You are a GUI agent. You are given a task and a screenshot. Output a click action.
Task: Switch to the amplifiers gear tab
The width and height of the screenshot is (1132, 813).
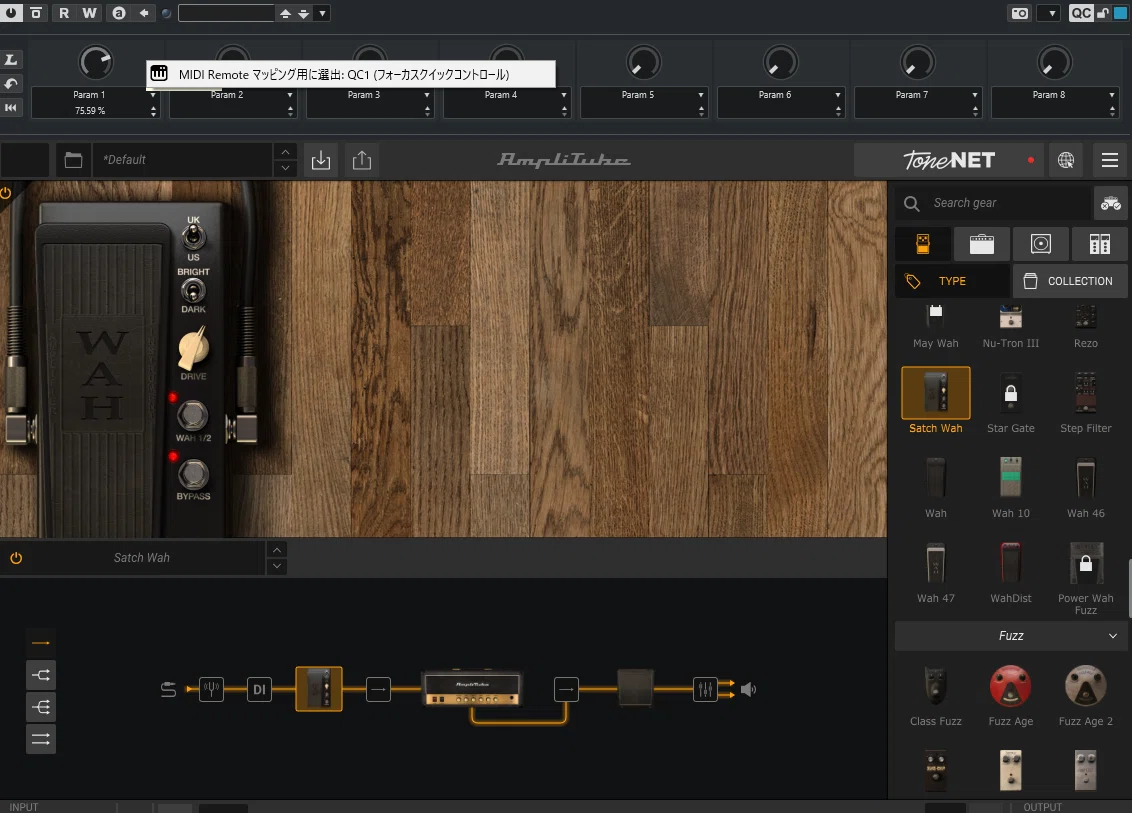[x=981, y=244]
